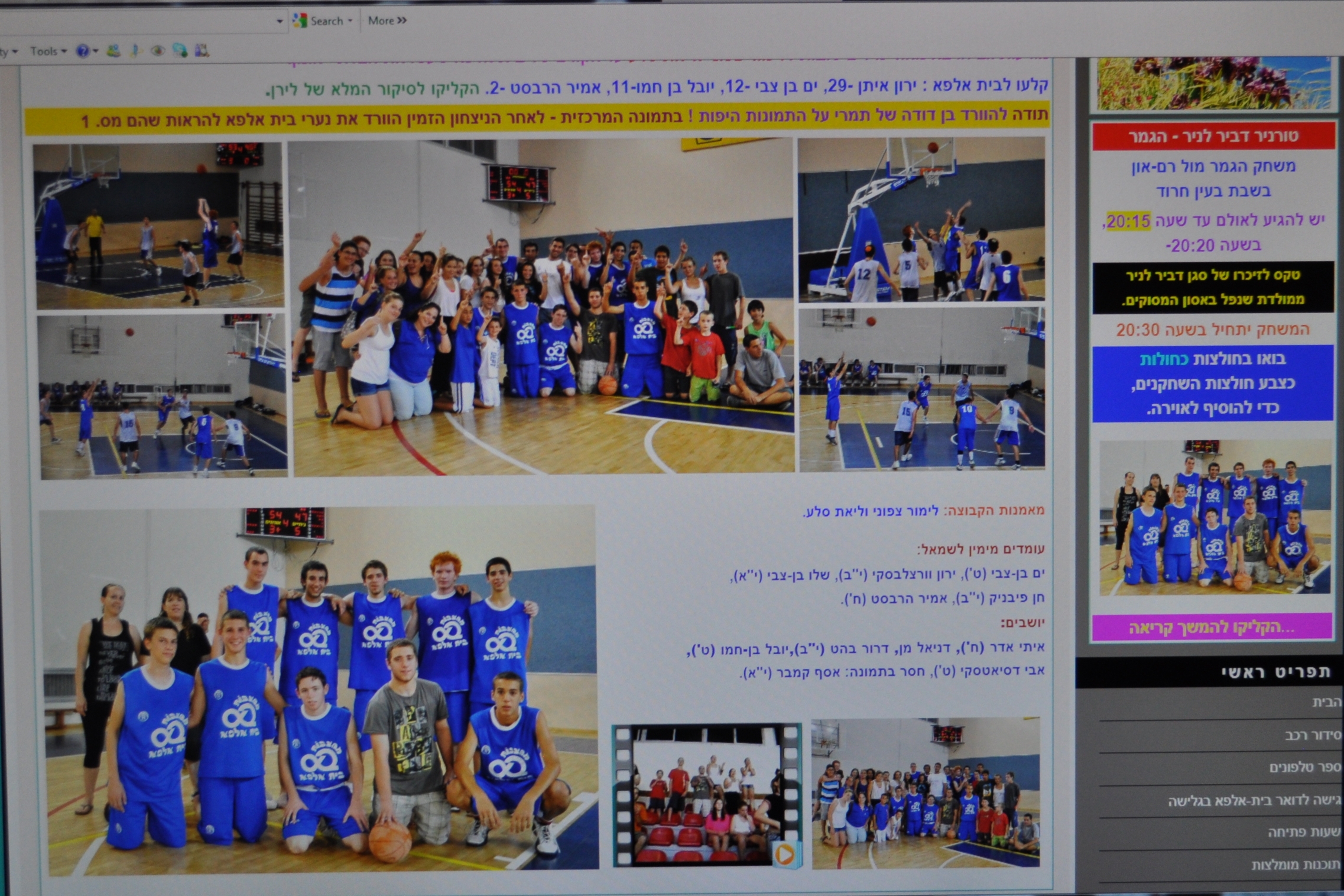The height and width of the screenshot is (896, 1344).
Task: Open ספר טלפונים menu item
Action: tap(1305, 767)
